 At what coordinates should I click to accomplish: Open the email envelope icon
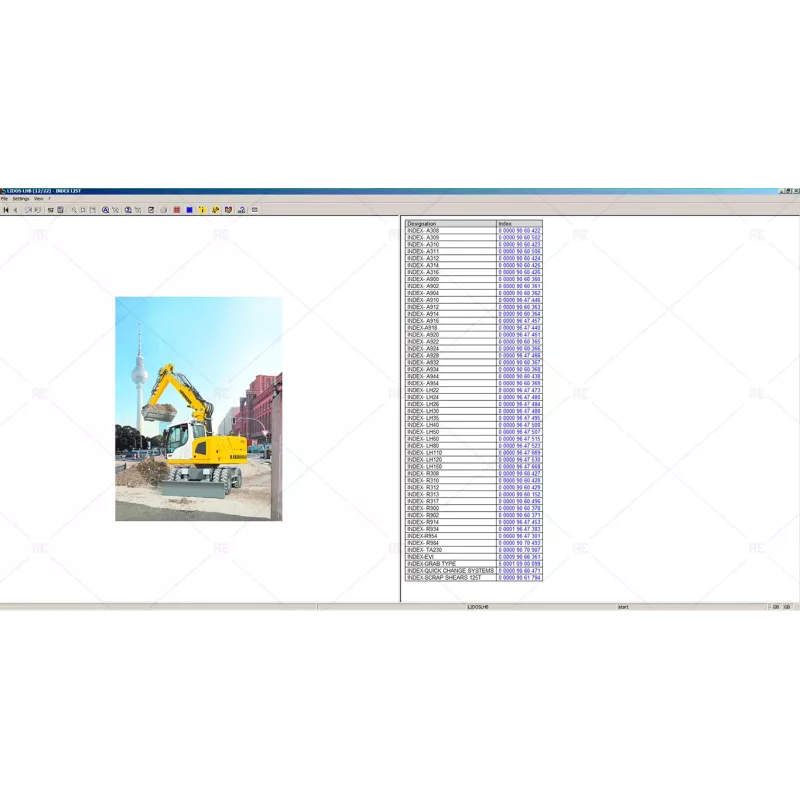coord(254,210)
